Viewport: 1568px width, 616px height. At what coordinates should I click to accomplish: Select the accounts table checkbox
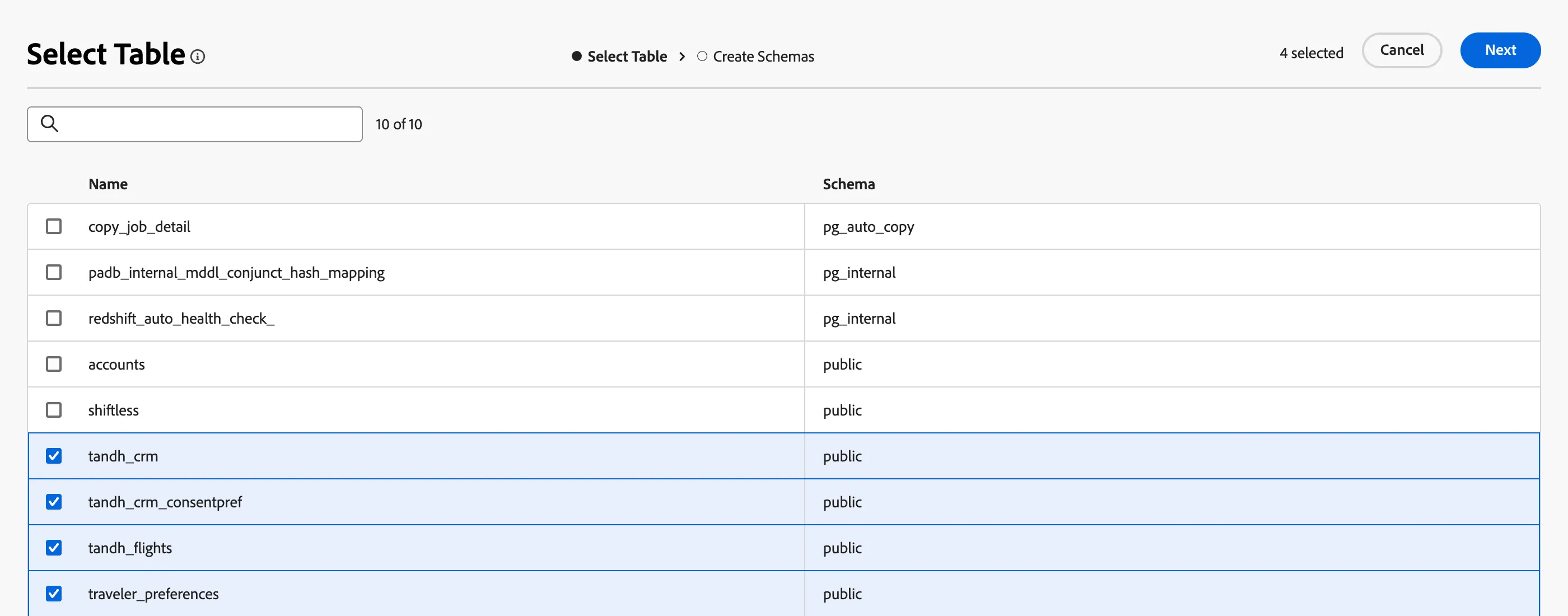tap(54, 364)
